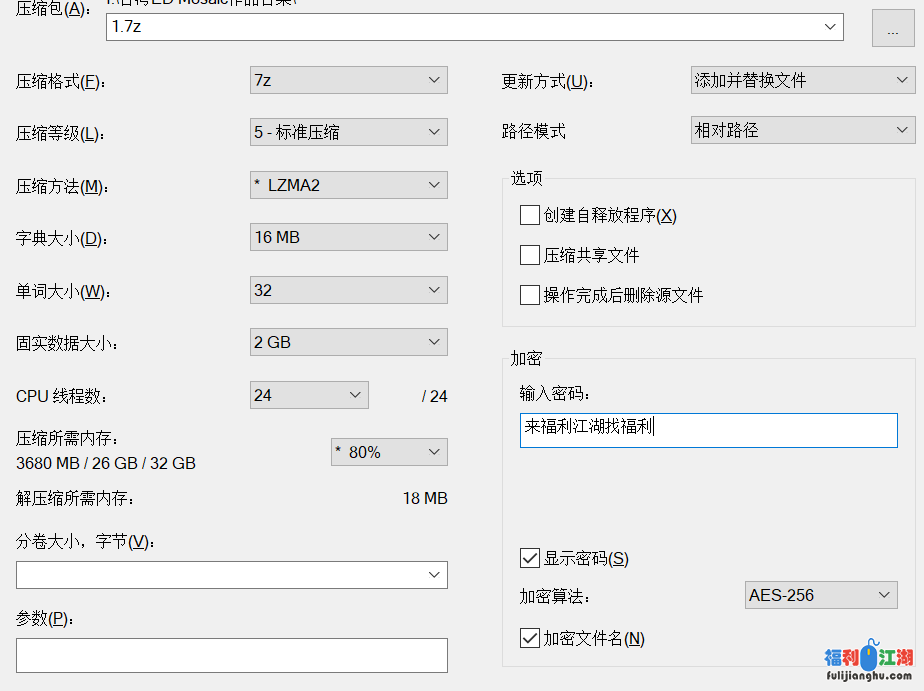Open the 压缩等级 标准压缩 dropdown
924x691 pixels.
tap(348, 132)
